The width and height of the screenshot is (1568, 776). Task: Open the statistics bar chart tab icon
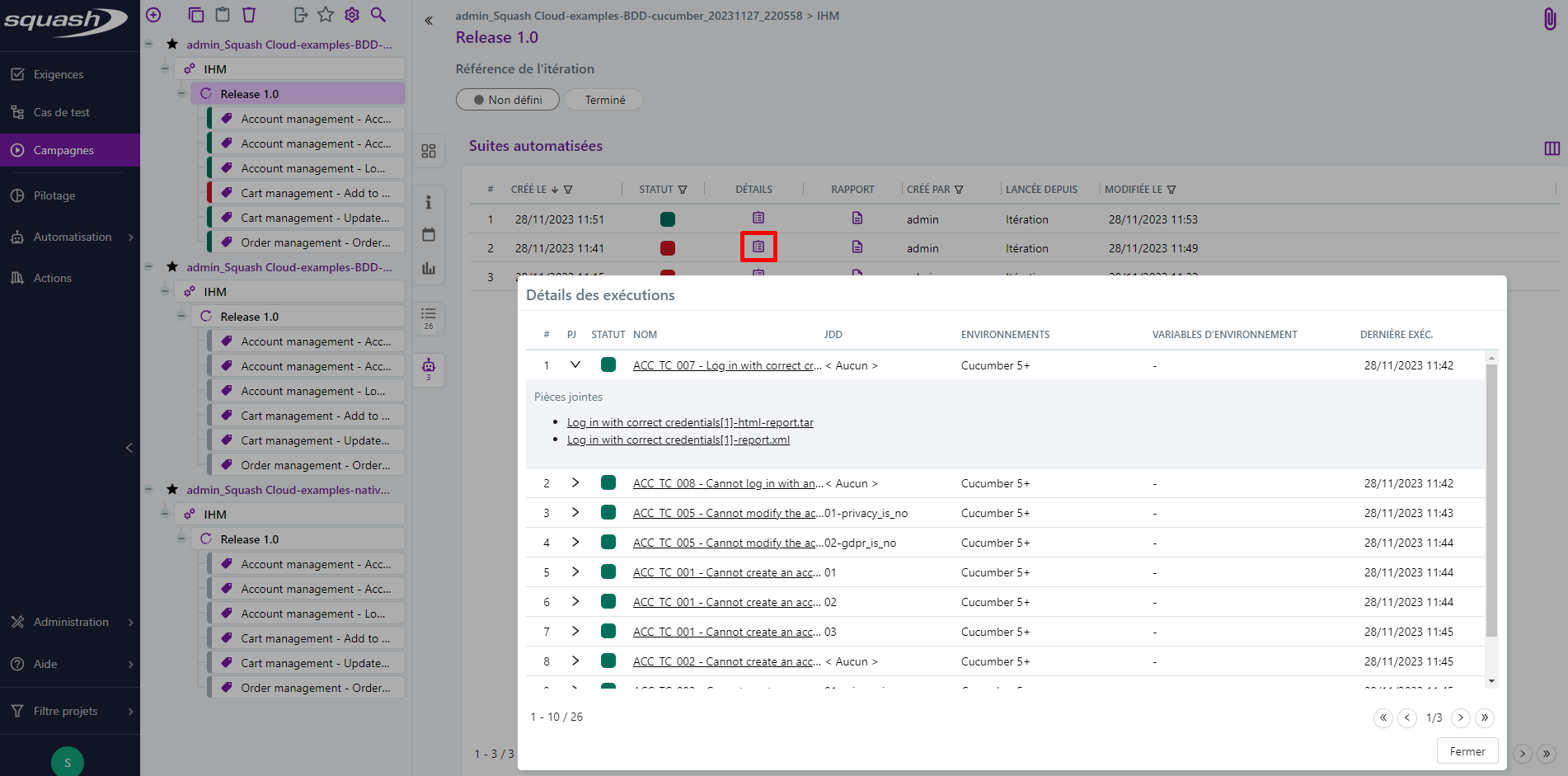point(429,268)
